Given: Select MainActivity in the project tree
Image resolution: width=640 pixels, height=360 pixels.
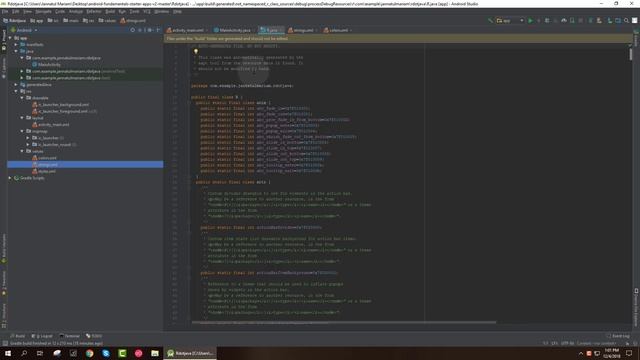Looking at the screenshot, I should point(46,64).
